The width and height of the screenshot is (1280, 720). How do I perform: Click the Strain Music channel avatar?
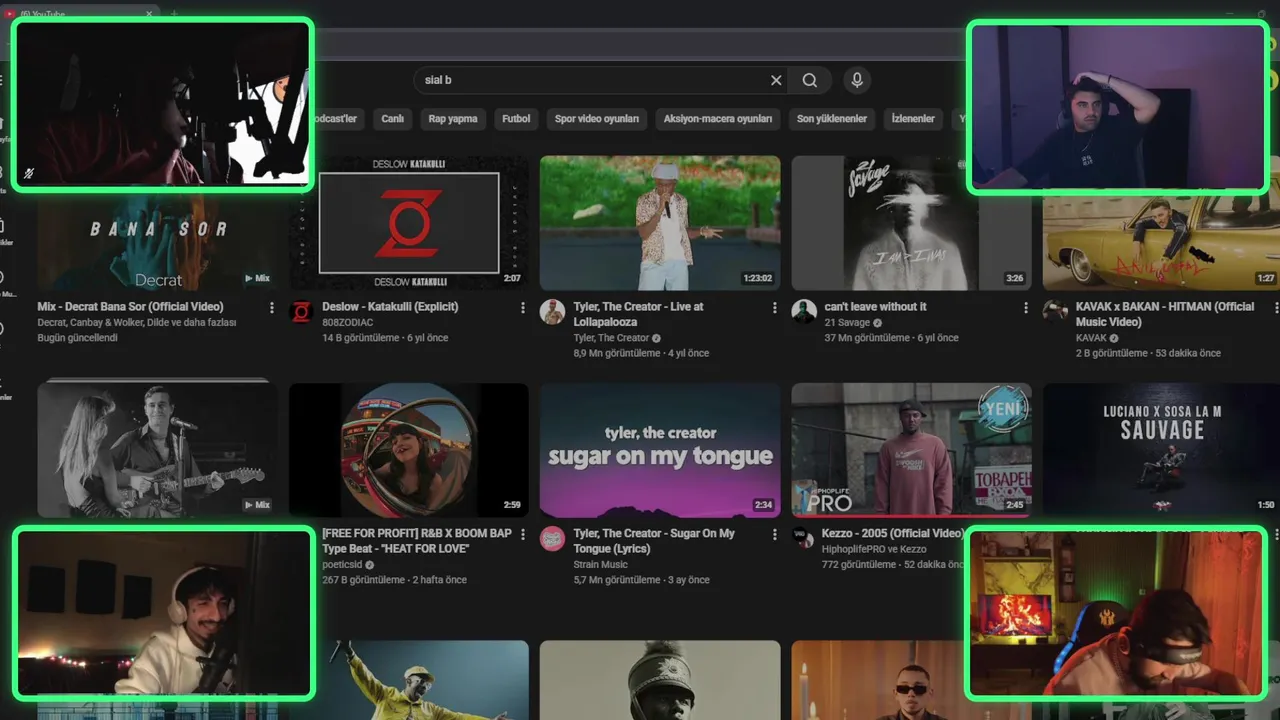pos(552,539)
